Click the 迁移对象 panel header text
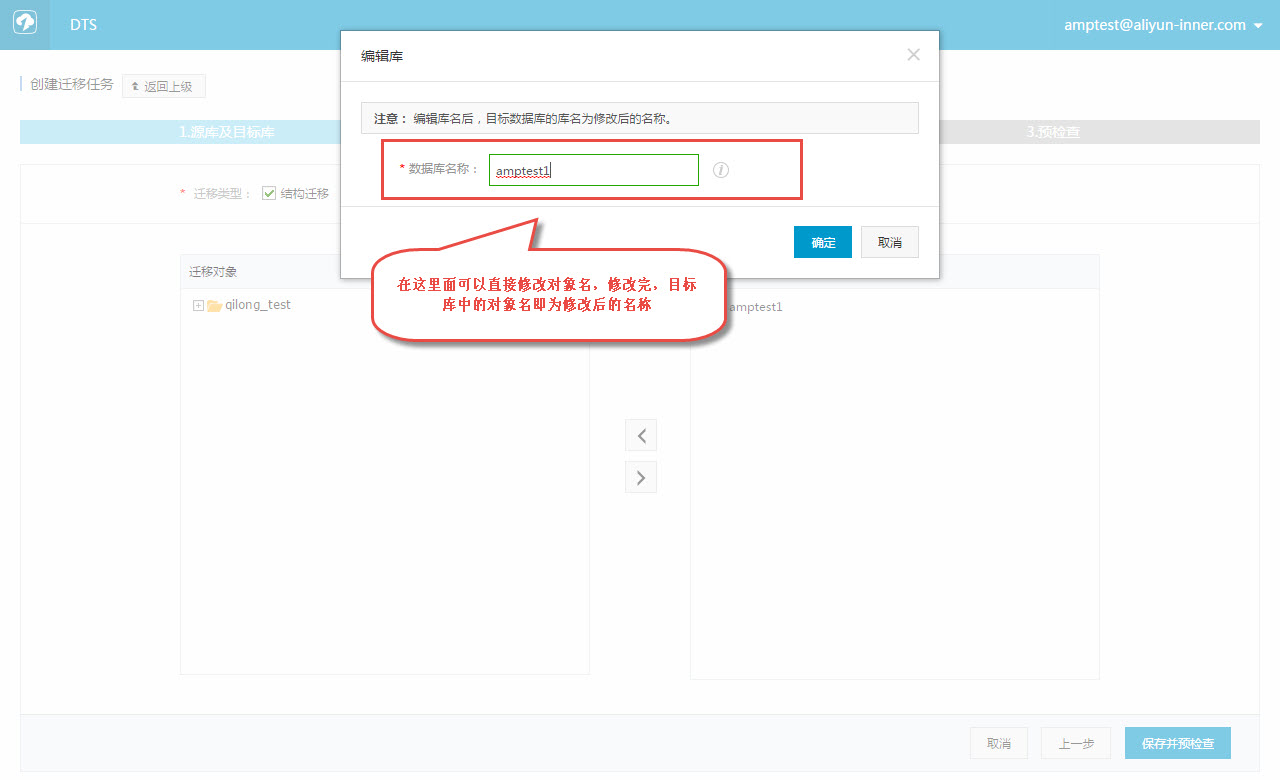Screen dimensions: 1280x780 point(213,272)
